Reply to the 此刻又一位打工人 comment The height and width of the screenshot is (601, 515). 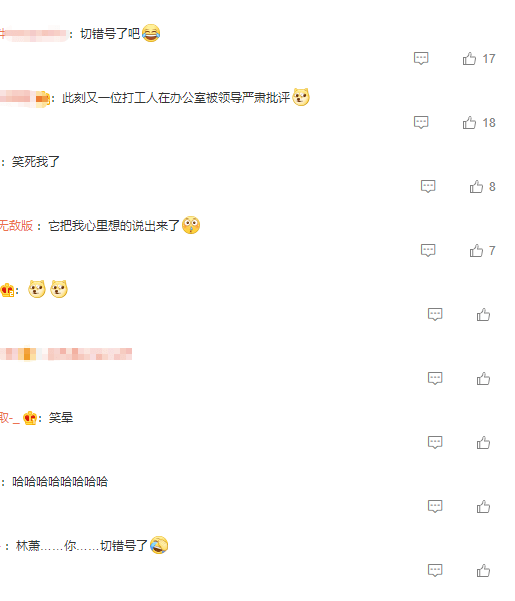click(x=421, y=123)
